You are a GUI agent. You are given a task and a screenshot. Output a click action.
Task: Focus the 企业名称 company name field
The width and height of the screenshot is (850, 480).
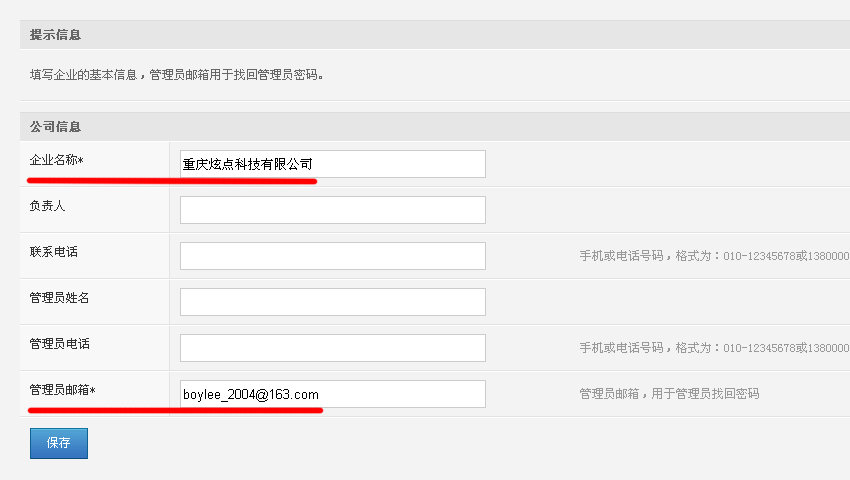point(332,164)
